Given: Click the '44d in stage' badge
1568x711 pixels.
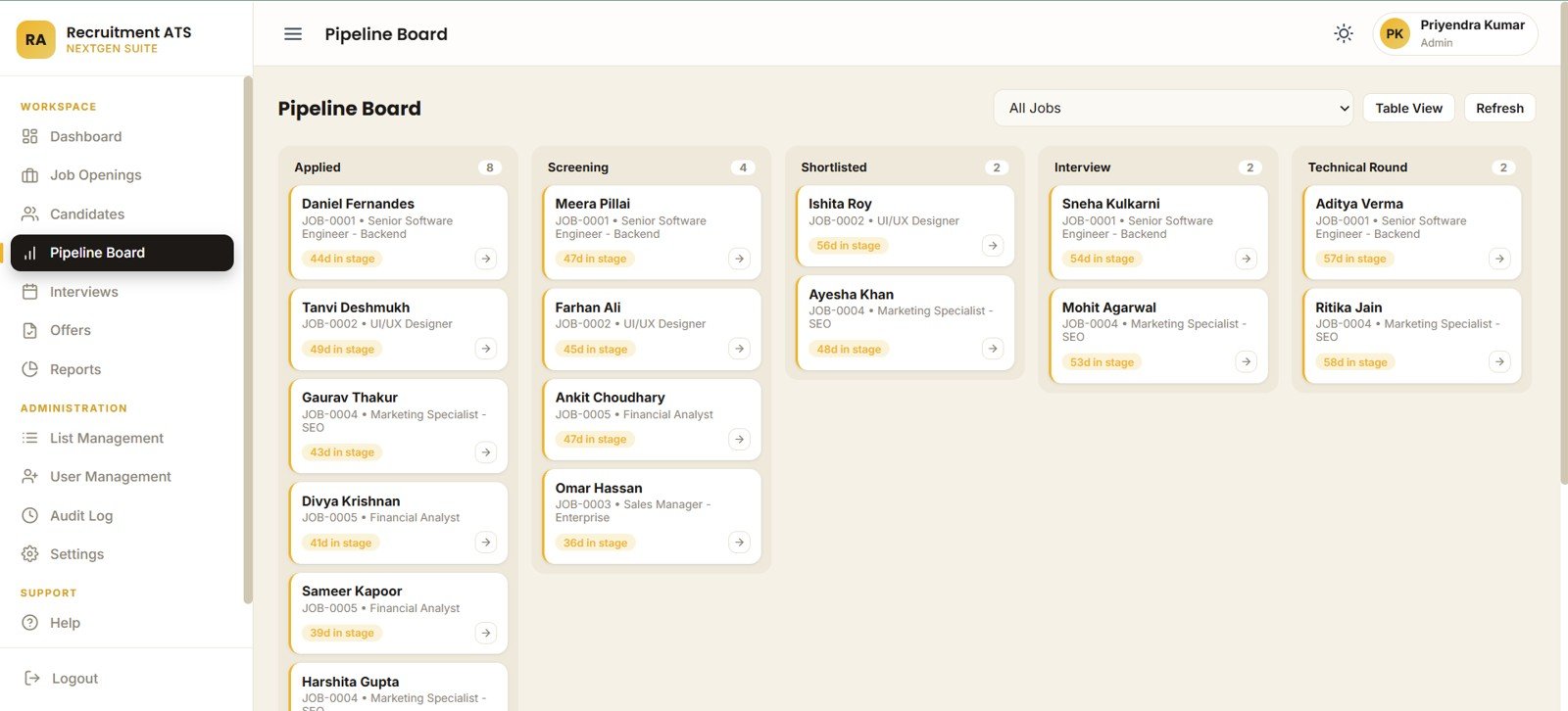Looking at the screenshot, I should tap(342, 259).
